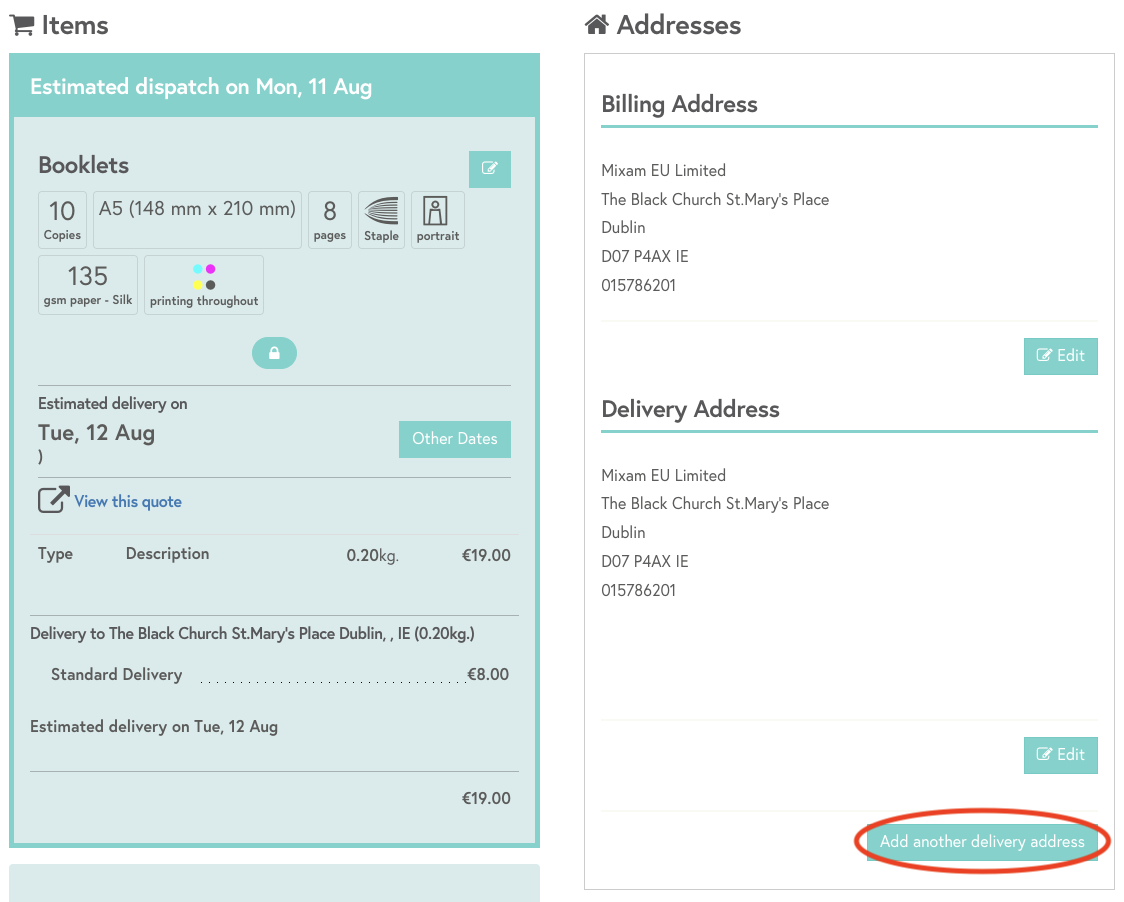This screenshot has width=1124, height=902.
Task: Click the shopping cart icon beside Items heading
Action: click(x=23, y=25)
